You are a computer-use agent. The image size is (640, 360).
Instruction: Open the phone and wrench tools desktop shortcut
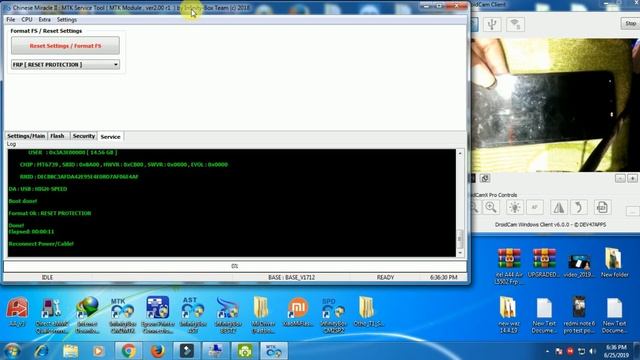[x=52, y=316]
